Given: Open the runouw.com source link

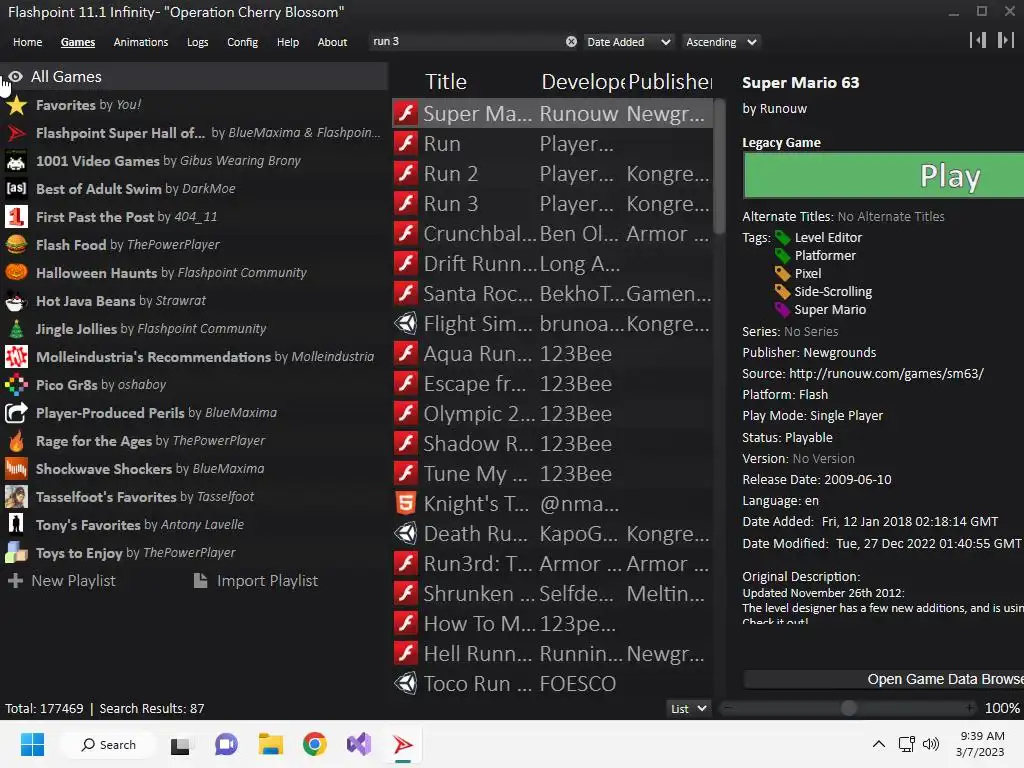Looking at the screenshot, I should pyautogui.click(x=886, y=374).
